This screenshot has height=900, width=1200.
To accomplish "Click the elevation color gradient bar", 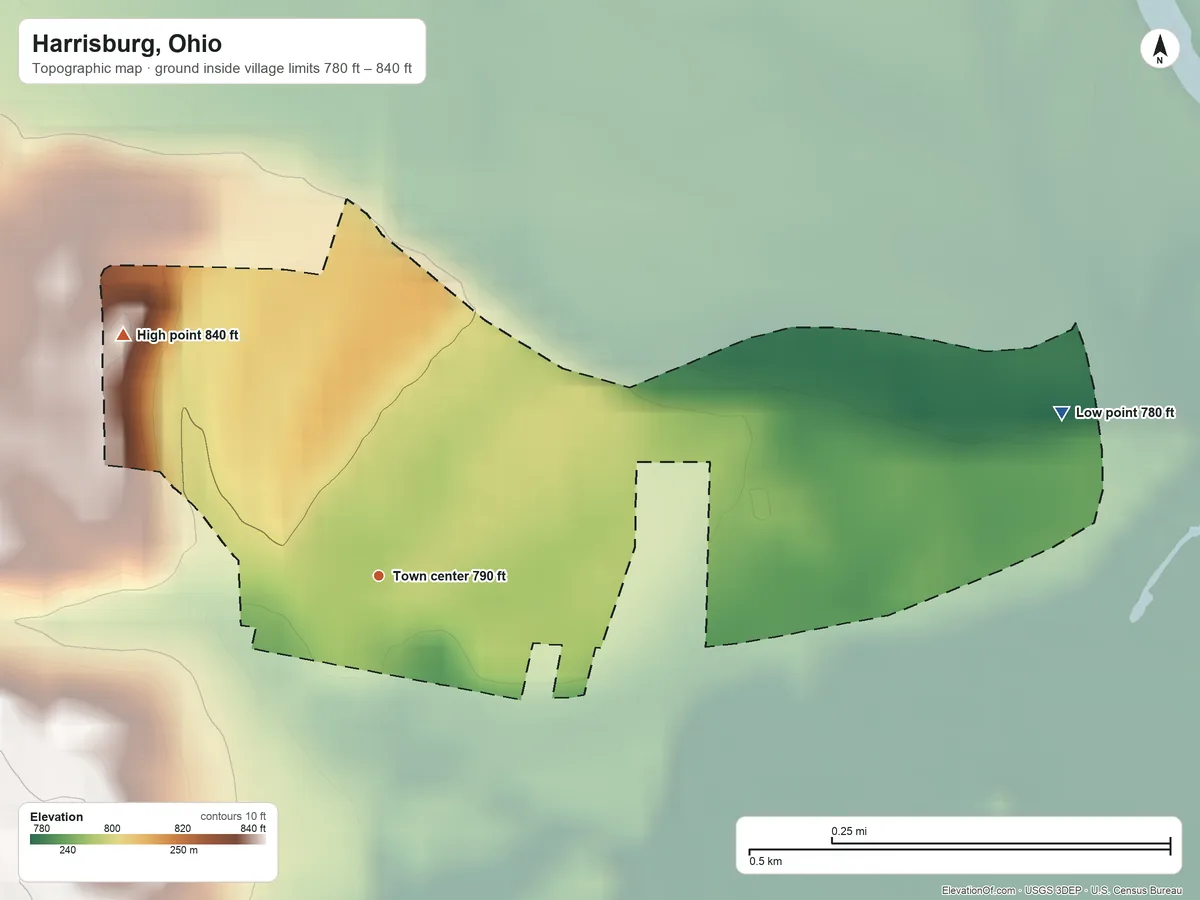I will (148, 839).
